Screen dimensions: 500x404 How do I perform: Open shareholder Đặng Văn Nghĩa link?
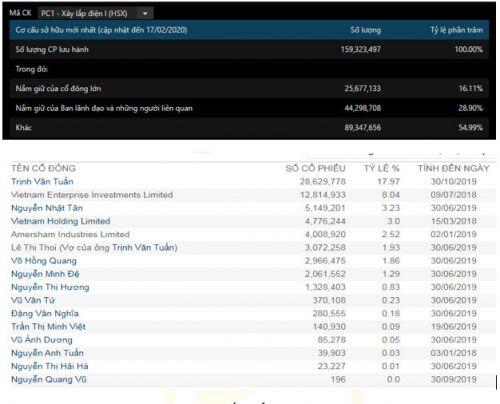pos(45,313)
